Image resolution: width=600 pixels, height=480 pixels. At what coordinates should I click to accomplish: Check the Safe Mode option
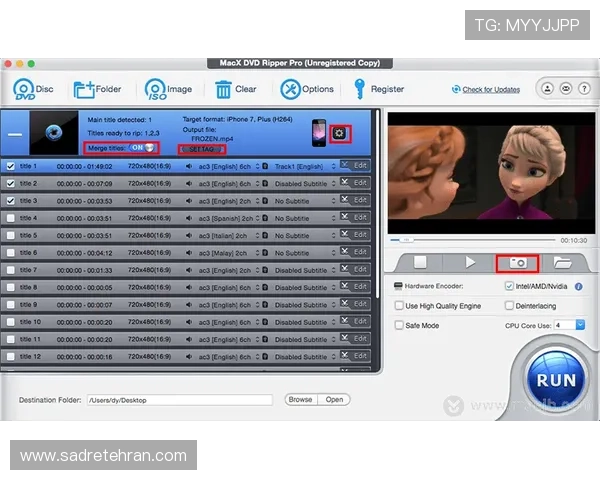399,325
